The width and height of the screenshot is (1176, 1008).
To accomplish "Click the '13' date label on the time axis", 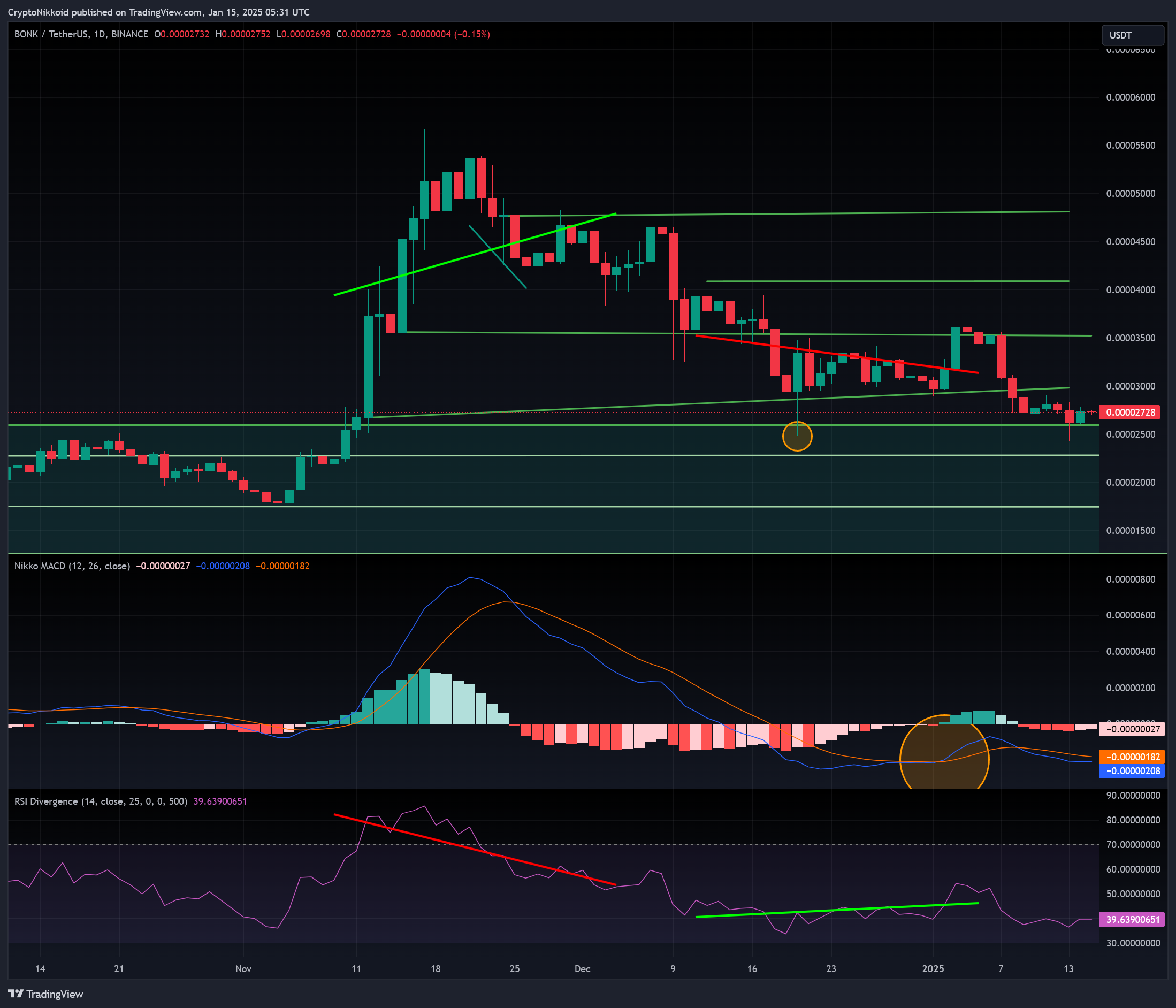I will [1068, 969].
